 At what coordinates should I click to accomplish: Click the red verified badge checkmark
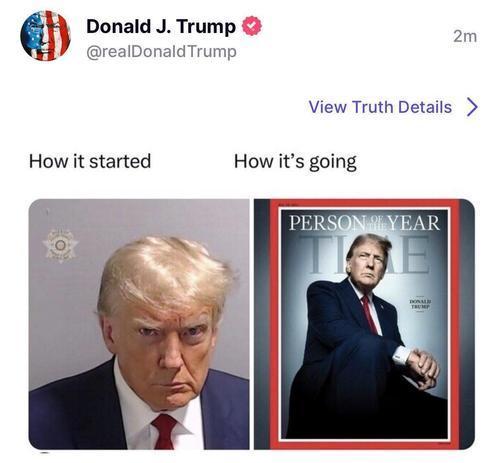pyautogui.click(x=252, y=26)
